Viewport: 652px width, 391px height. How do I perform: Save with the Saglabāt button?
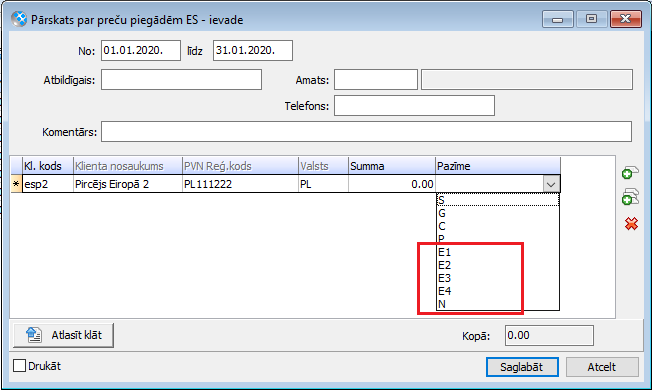coord(522,367)
